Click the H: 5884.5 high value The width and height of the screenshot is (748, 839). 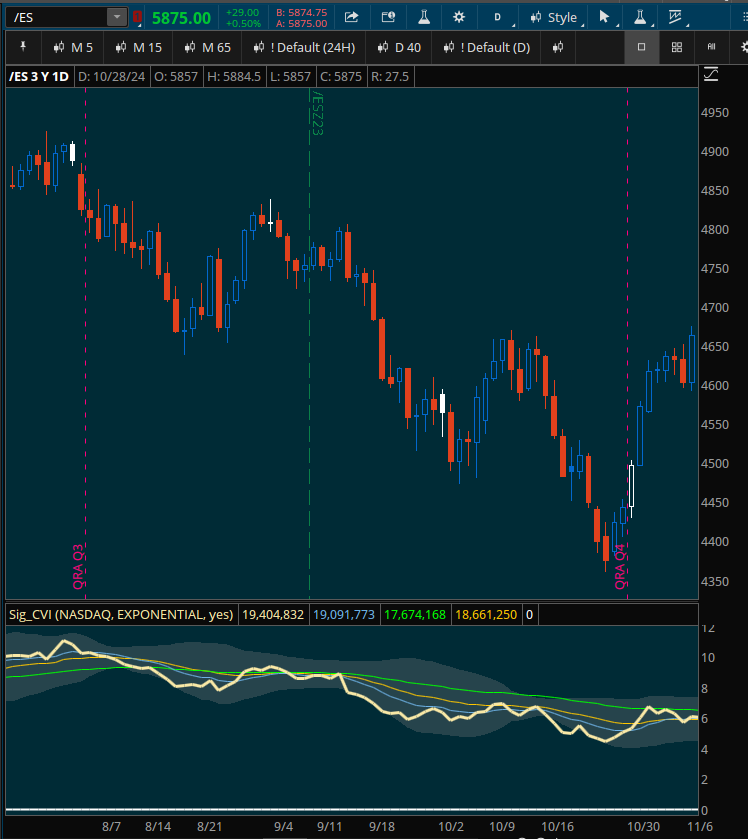(234, 77)
